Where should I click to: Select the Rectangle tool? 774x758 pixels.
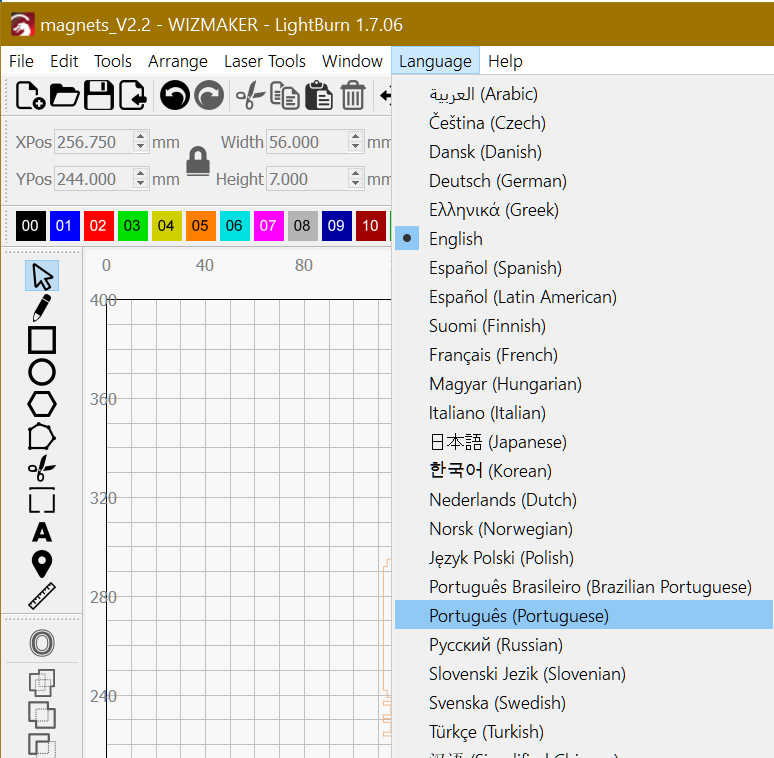42,340
